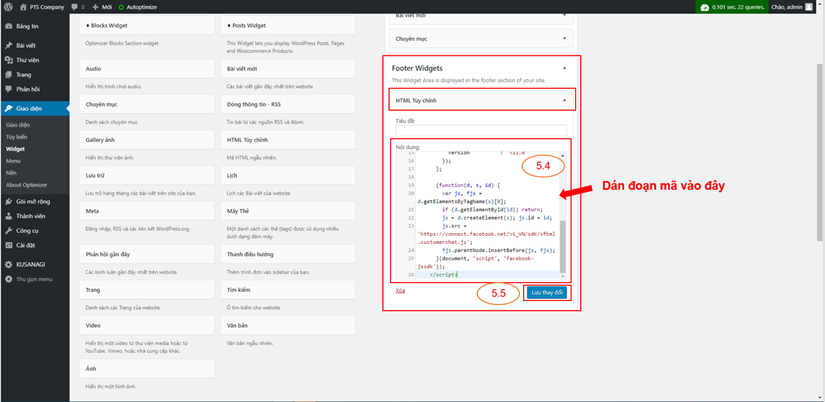Select the Audio available widget
Viewport: 825px width, 402px height.
tap(147, 69)
